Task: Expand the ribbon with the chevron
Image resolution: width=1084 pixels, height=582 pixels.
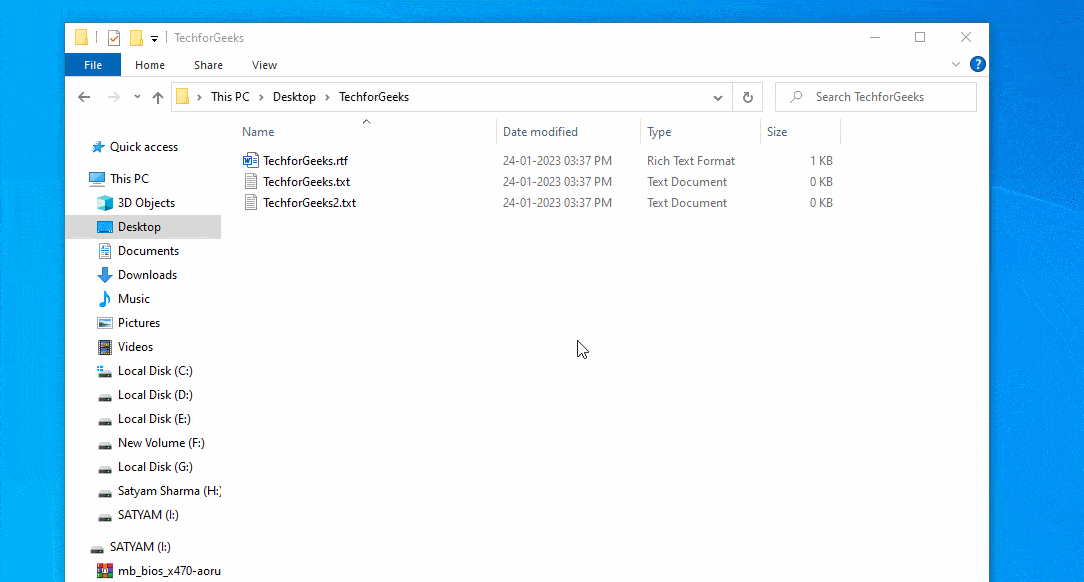Action: [x=955, y=64]
